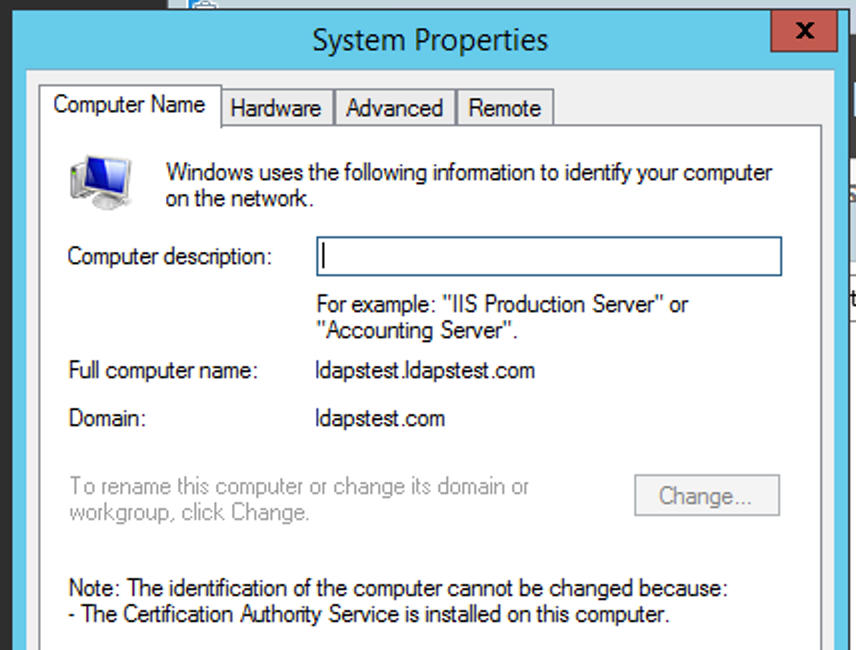Click the 'Computer description:' label
Viewport: 856px width, 650px height.
point(169,257)
